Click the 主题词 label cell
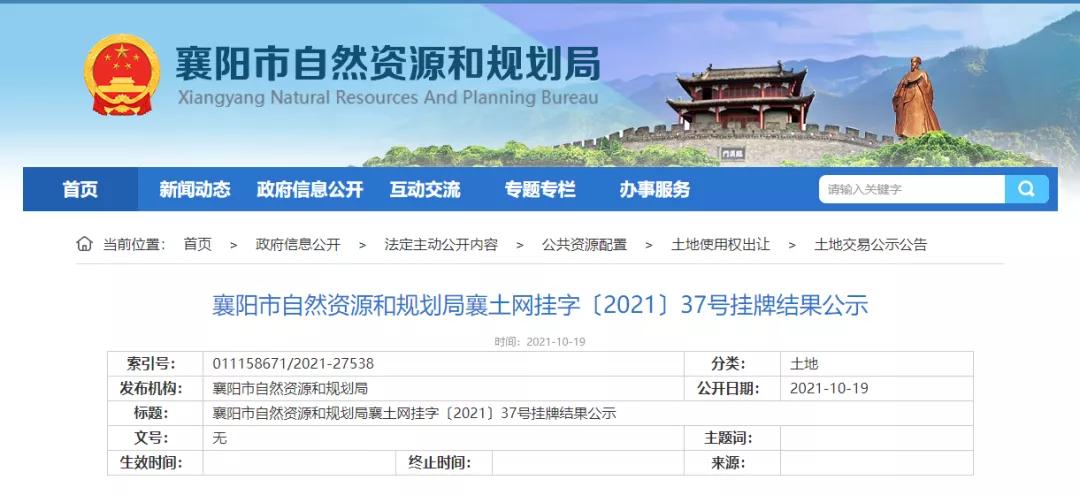This screenshot has width=1080, height=495. (732, 438)
